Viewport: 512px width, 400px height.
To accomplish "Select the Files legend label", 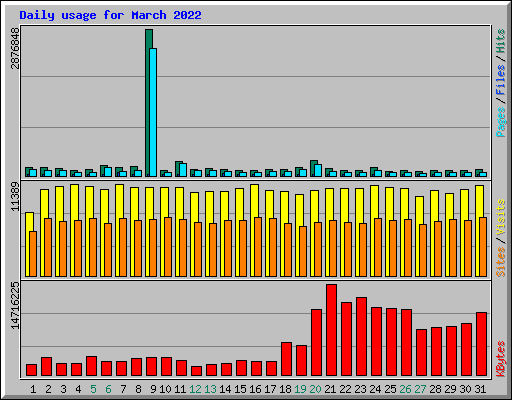I will (501, 79).
